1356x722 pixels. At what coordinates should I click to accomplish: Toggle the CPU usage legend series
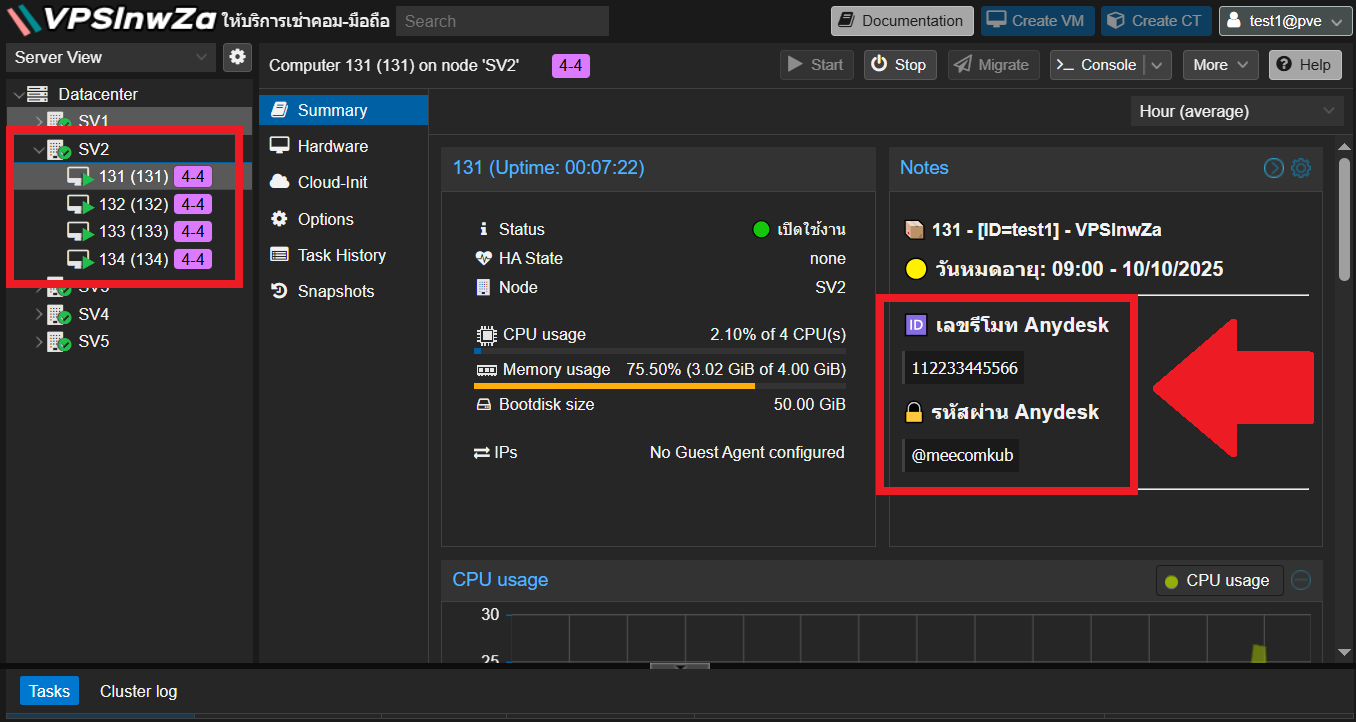(1219, 580)
